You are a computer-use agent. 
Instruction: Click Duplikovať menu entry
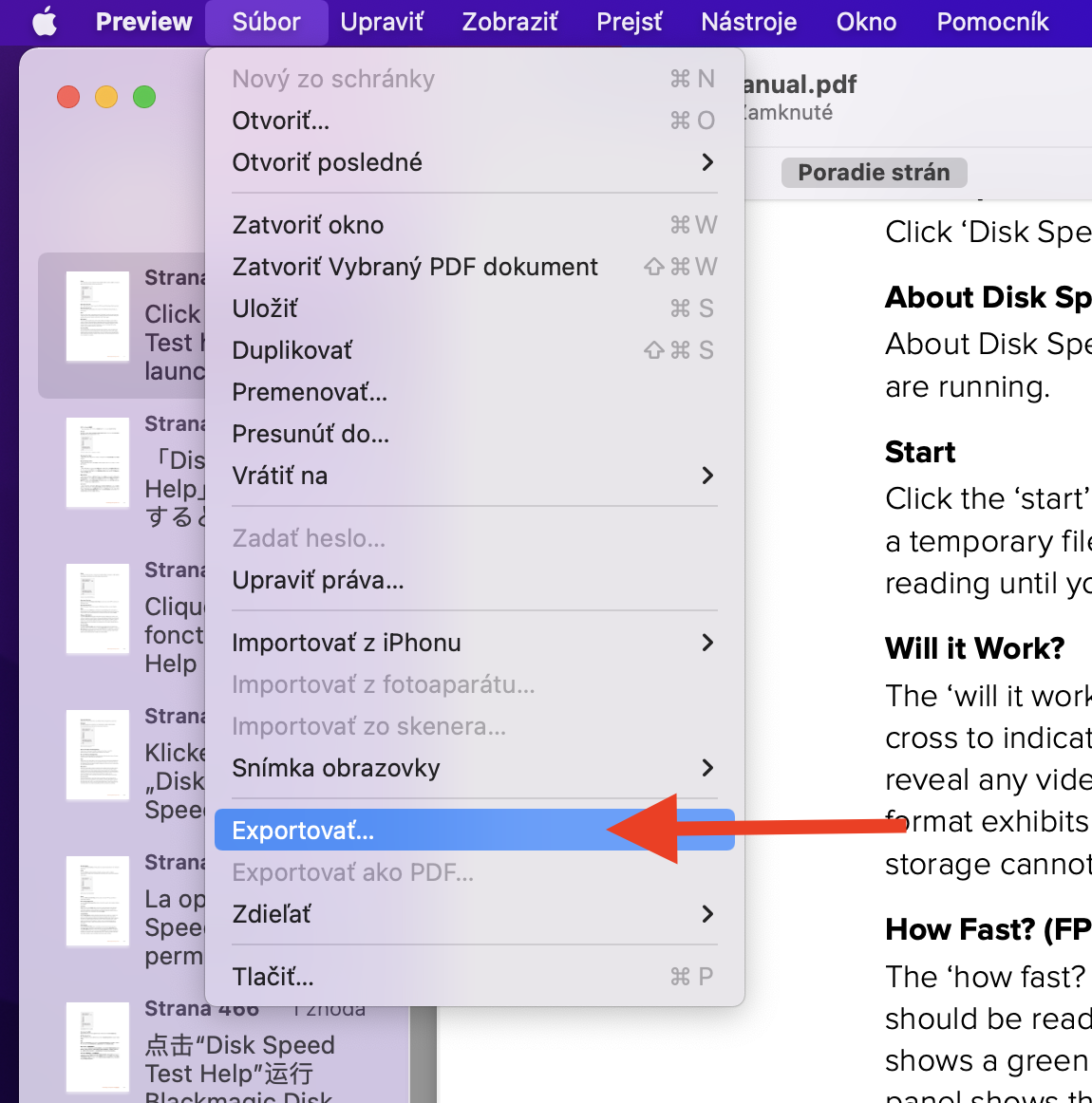pyautogui.click(x=292, y=350)
